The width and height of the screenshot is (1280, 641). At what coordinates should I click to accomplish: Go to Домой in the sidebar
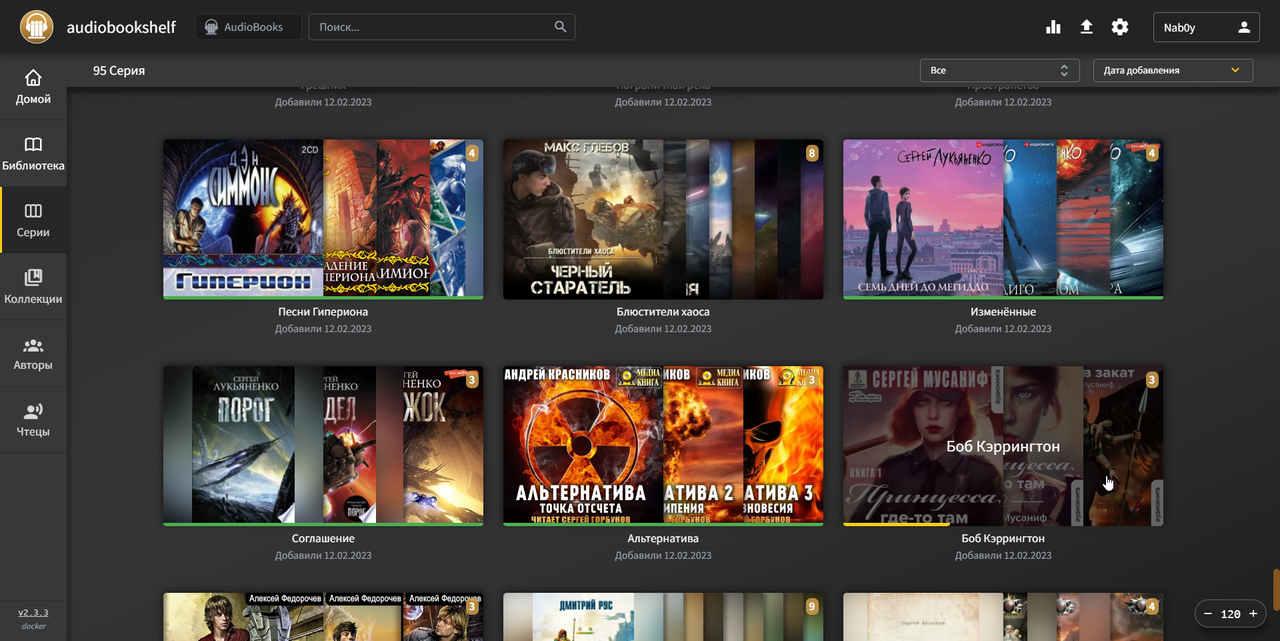(x=33, y=87)
